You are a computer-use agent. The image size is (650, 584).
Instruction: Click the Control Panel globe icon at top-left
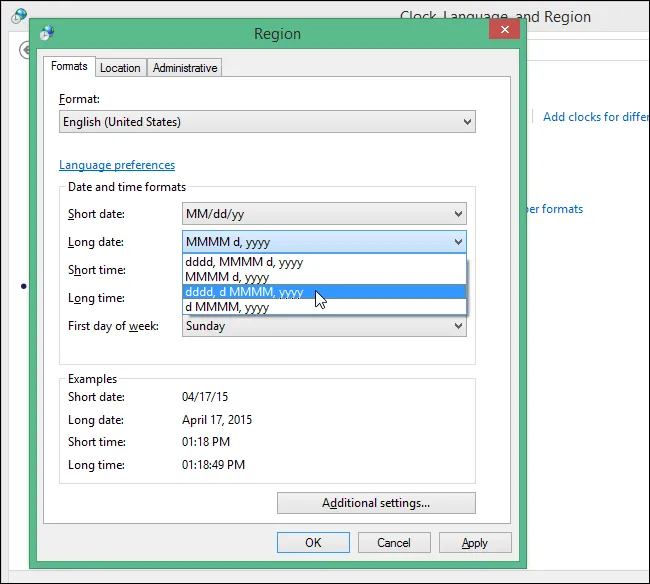click(x=19, y=16)
